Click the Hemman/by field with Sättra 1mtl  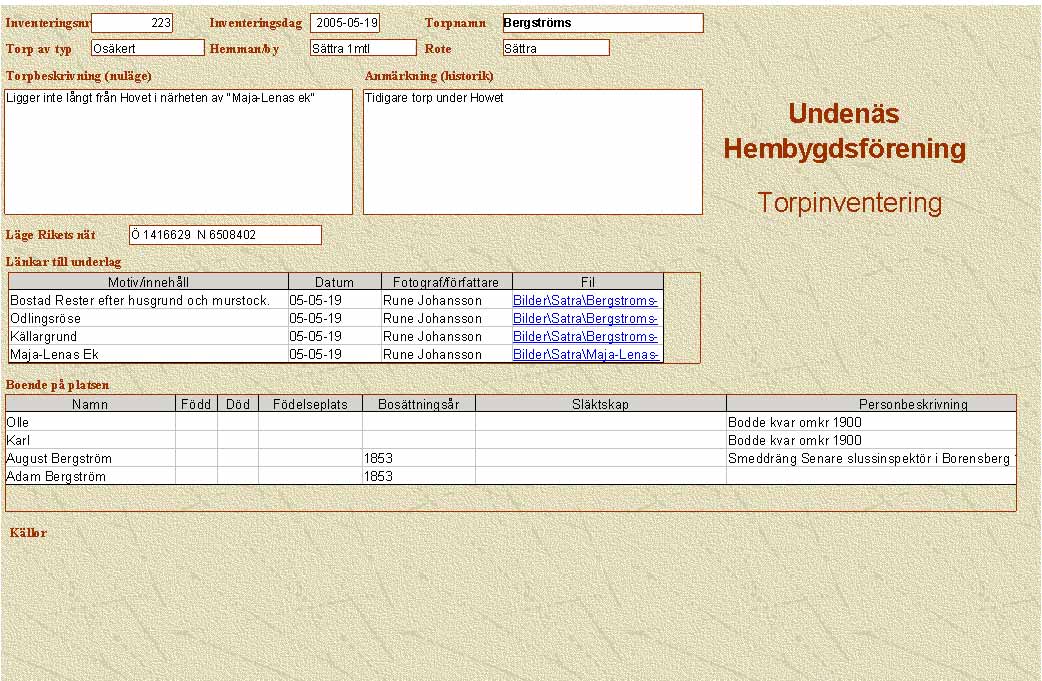[x=362, y=48]
